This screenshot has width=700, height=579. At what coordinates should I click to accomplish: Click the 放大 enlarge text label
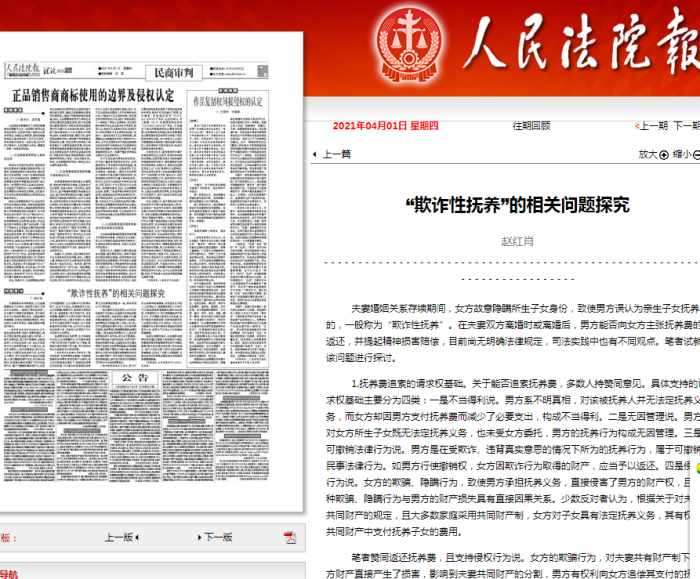(647, 154)
